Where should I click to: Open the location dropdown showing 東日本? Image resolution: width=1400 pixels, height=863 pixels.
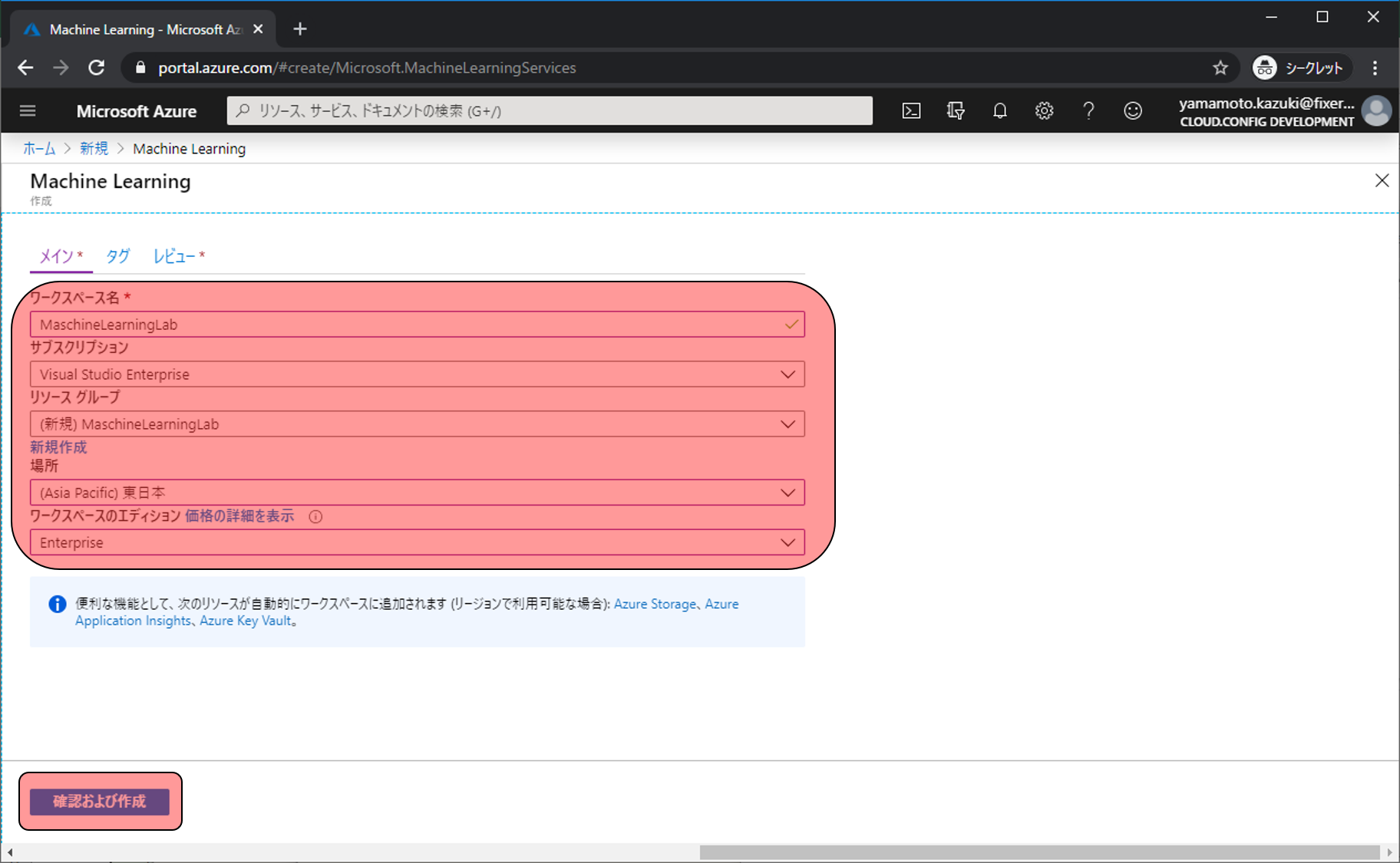click(x=787, y=492)
